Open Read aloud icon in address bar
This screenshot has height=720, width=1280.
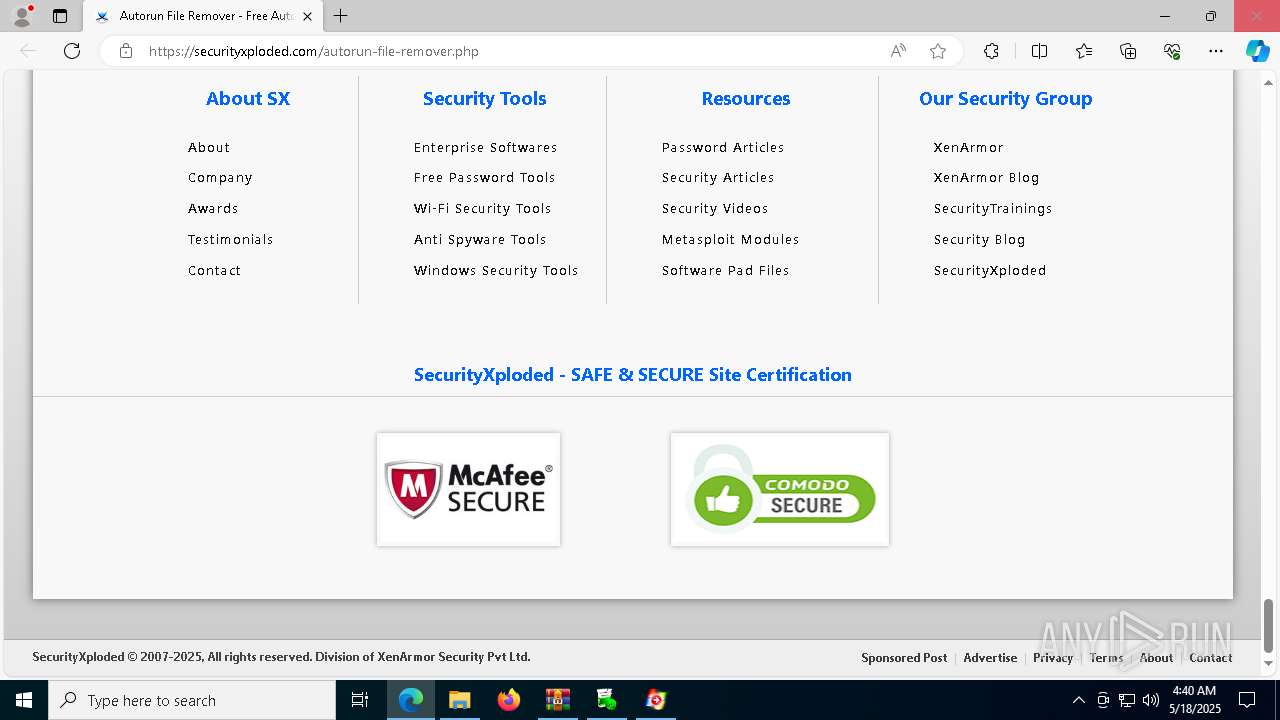tap(898, 51)
